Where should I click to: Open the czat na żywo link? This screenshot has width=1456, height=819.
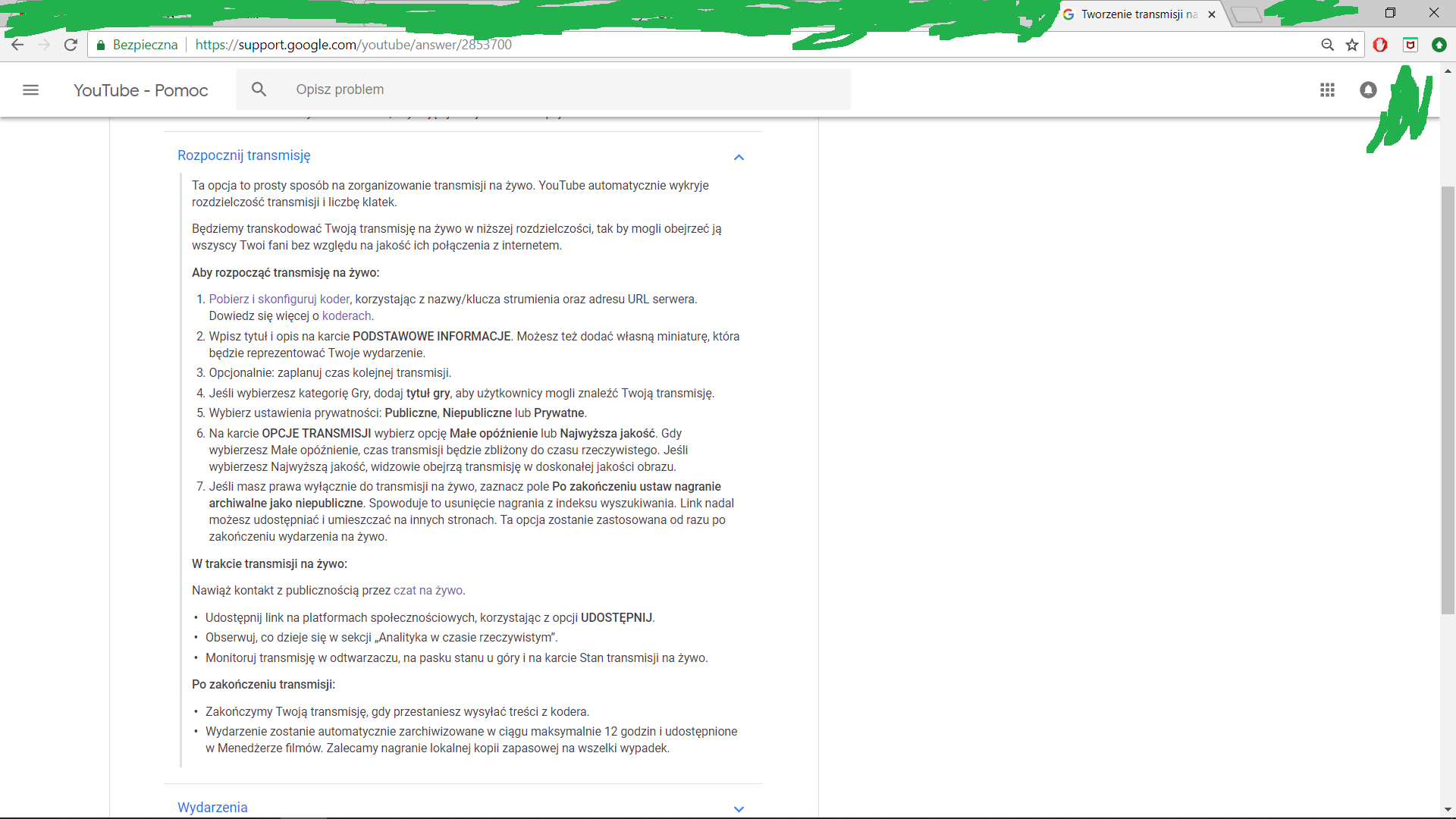coord(428,590)
